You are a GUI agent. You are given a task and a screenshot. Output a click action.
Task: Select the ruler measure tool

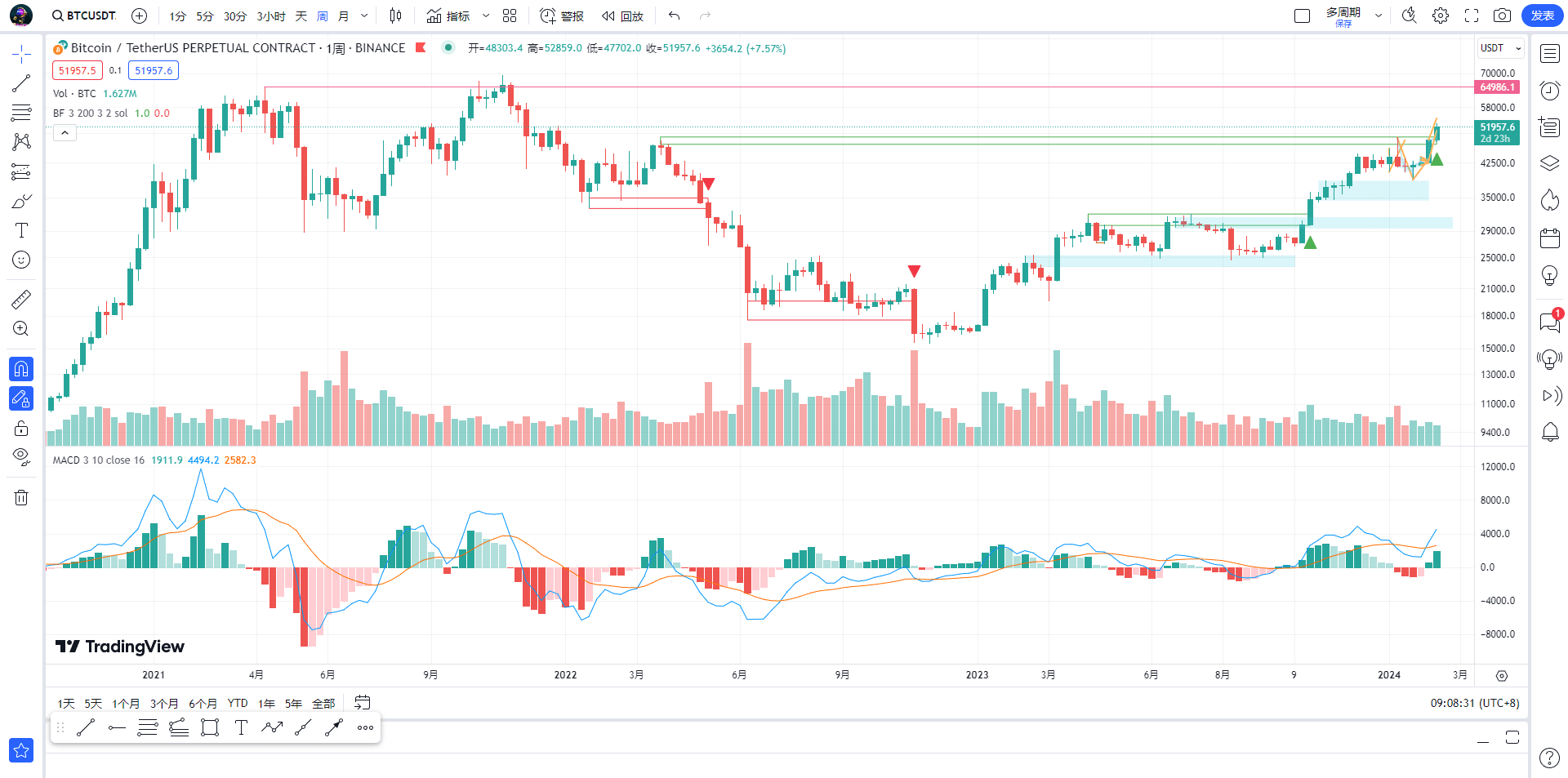(21, 300)
